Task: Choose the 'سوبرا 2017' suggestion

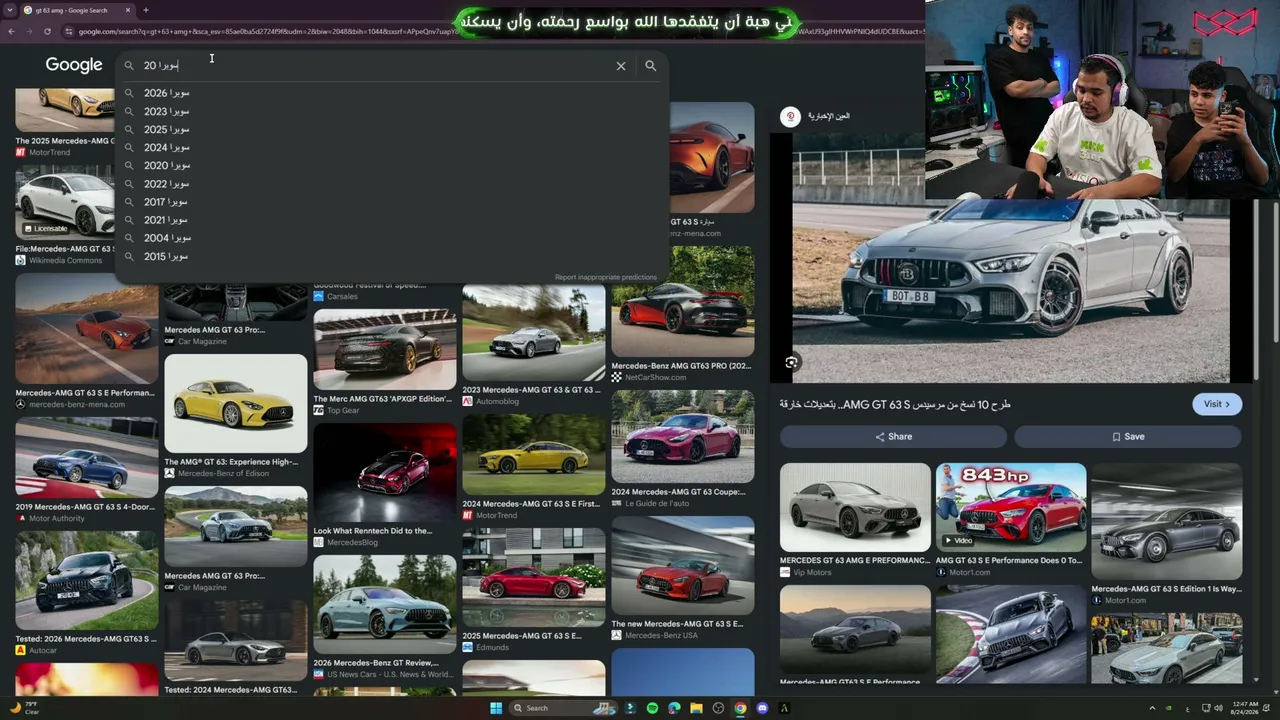Action: coord(392,202)
